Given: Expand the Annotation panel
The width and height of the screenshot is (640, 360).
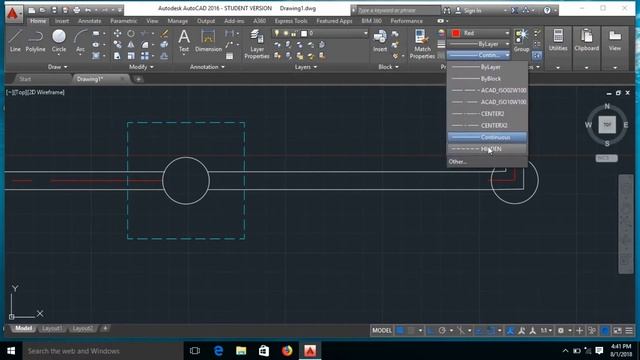Looking at the screenshot, I should click(x=207, y=67).
